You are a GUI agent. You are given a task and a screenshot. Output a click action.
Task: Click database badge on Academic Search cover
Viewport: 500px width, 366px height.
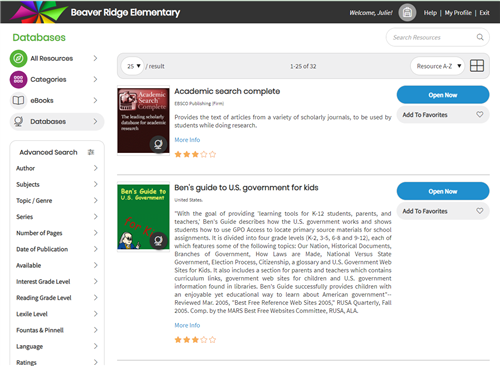tap(158, 144)
